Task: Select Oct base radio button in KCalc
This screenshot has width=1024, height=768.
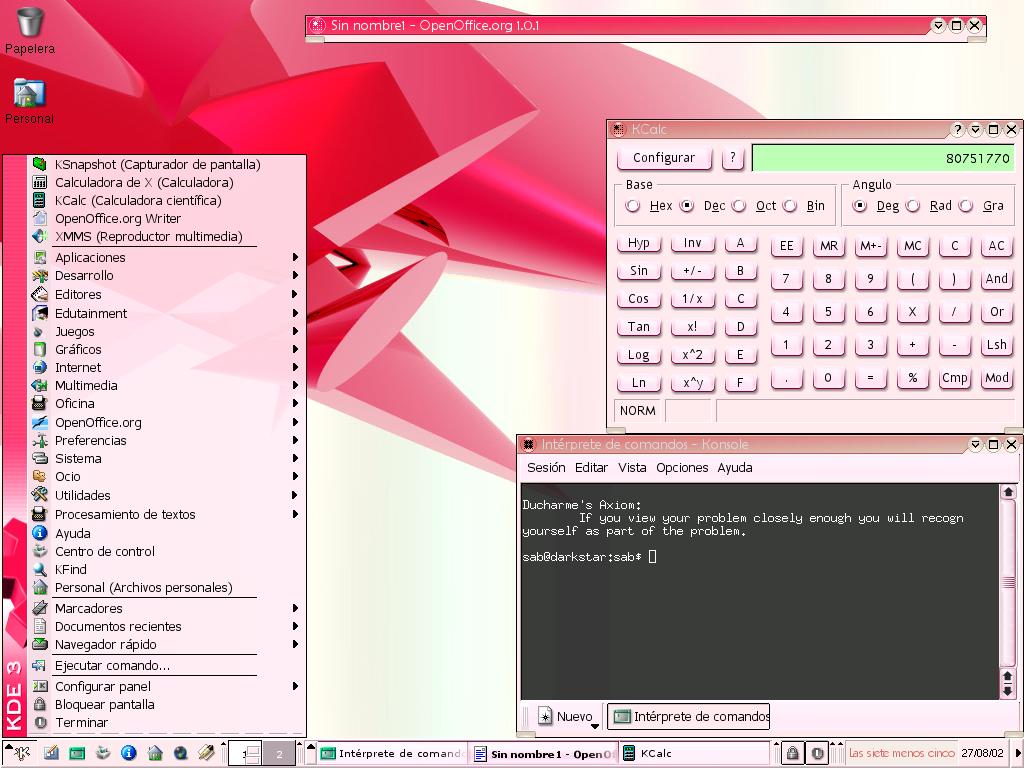Action: (739, 206)
